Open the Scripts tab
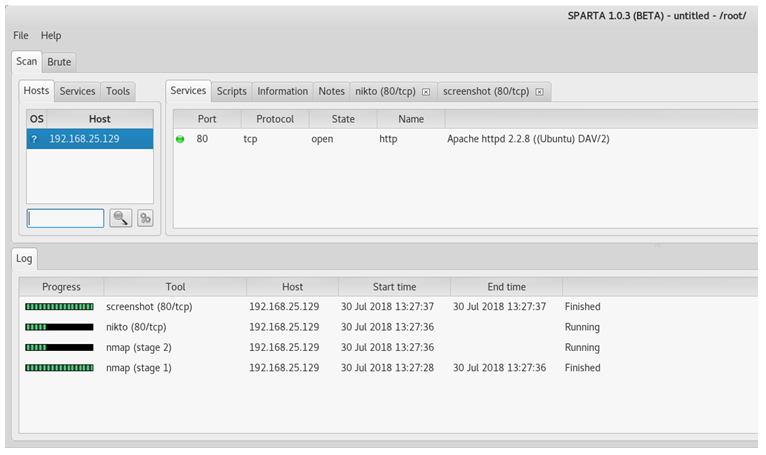Screen dimensions: 766x455 click(231, 91)
